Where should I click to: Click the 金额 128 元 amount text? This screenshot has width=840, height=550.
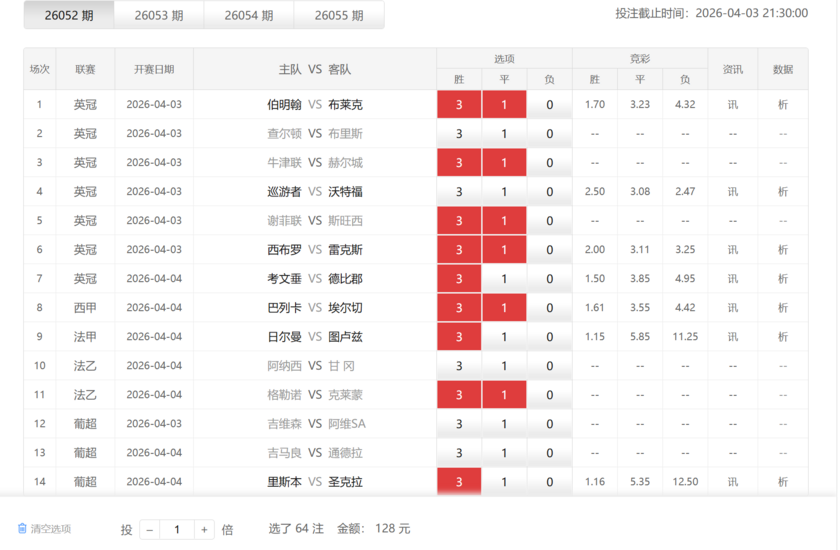373,529
